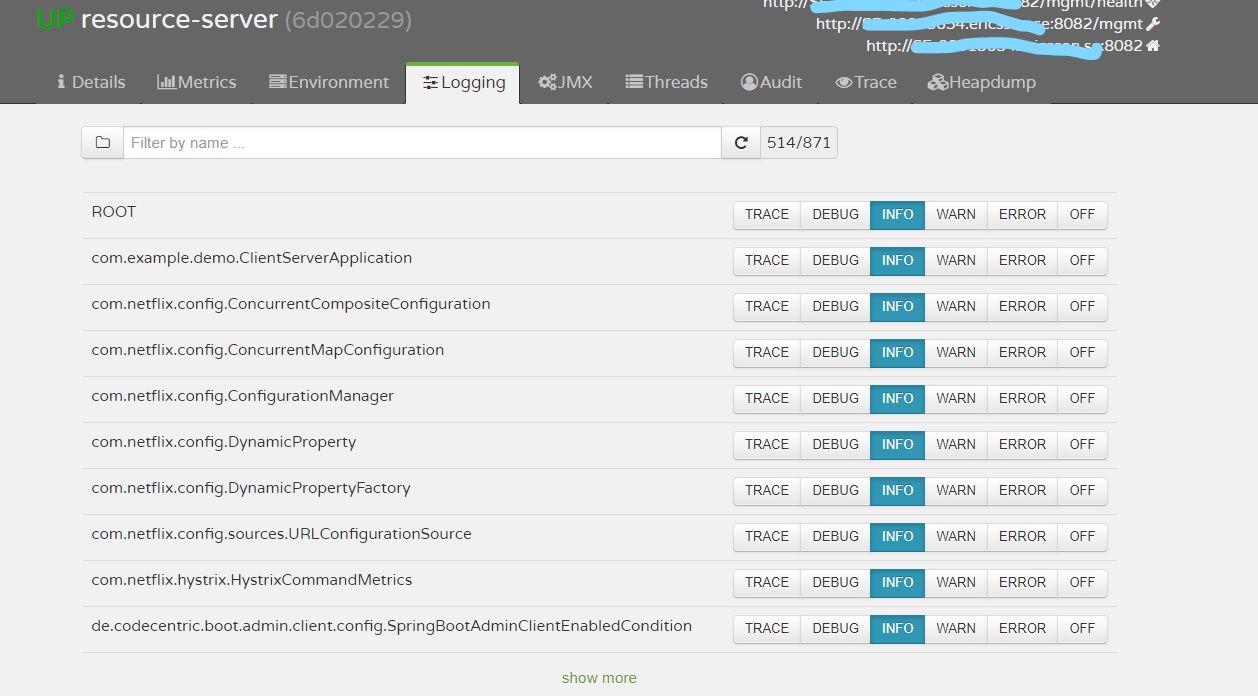This screenshot has height=696, width=1258.
Task: Set ConcurrentCompositeConfiguration logger to INFO
Action: pos(898,307)
